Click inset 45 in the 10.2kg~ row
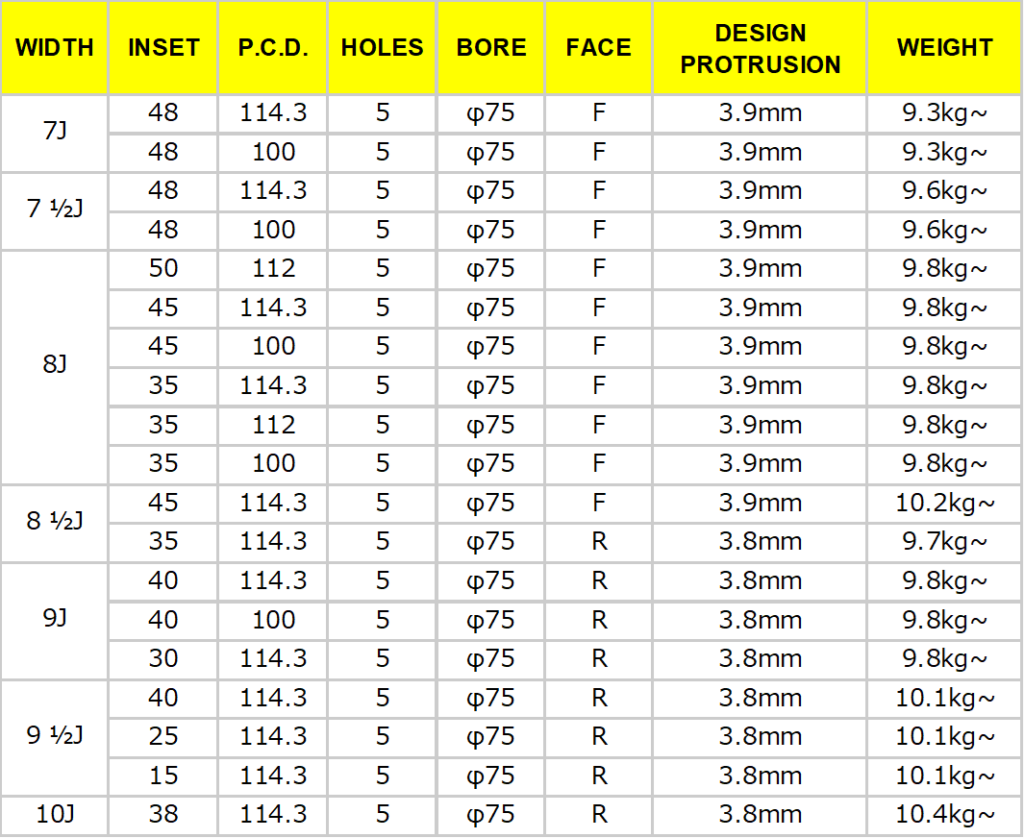The width and height of the screenshot is (1024, 838). (x=163, y=504)
